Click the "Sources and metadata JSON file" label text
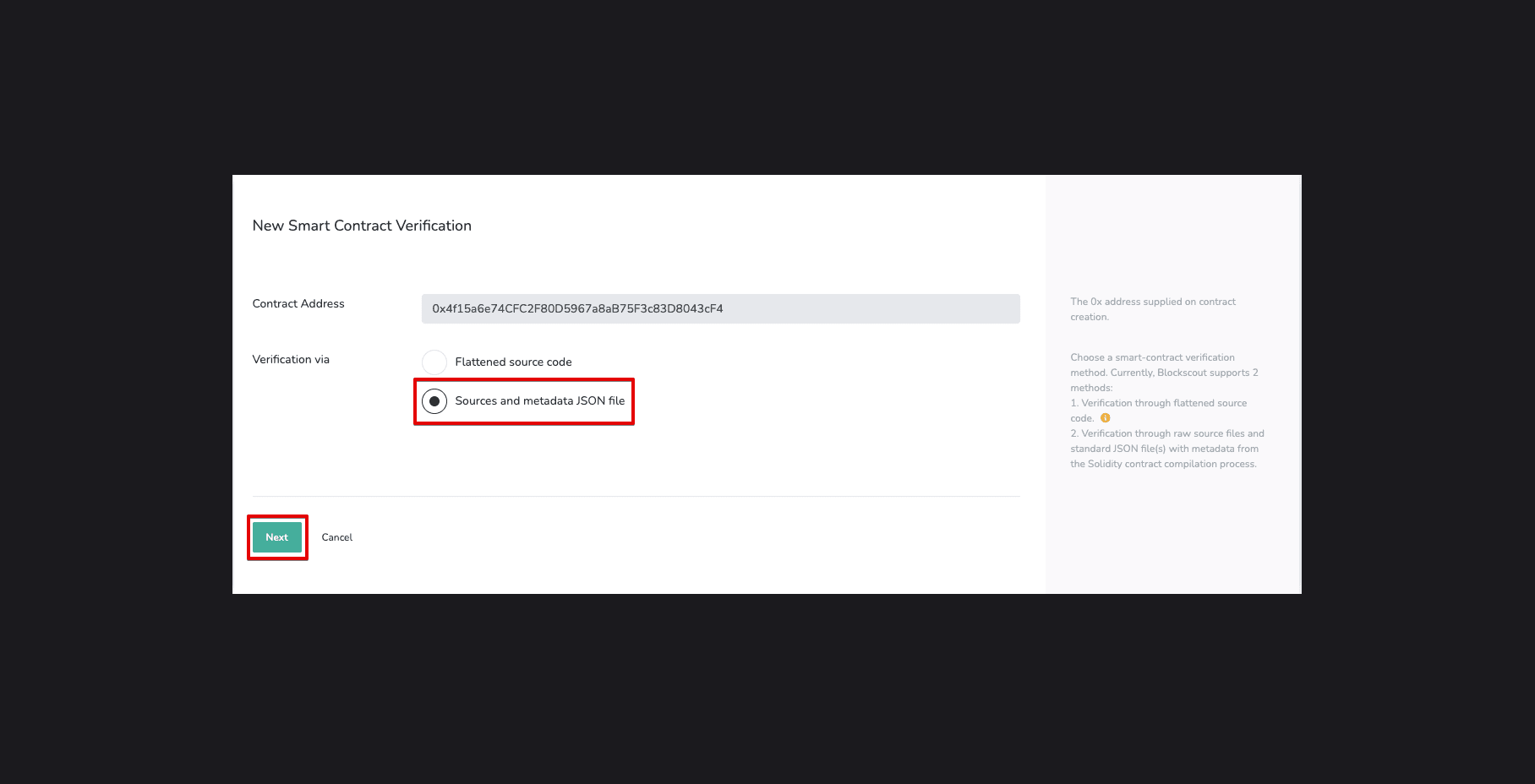The height and width of the screenshot is (784, 1535). [x=539, y=401]
